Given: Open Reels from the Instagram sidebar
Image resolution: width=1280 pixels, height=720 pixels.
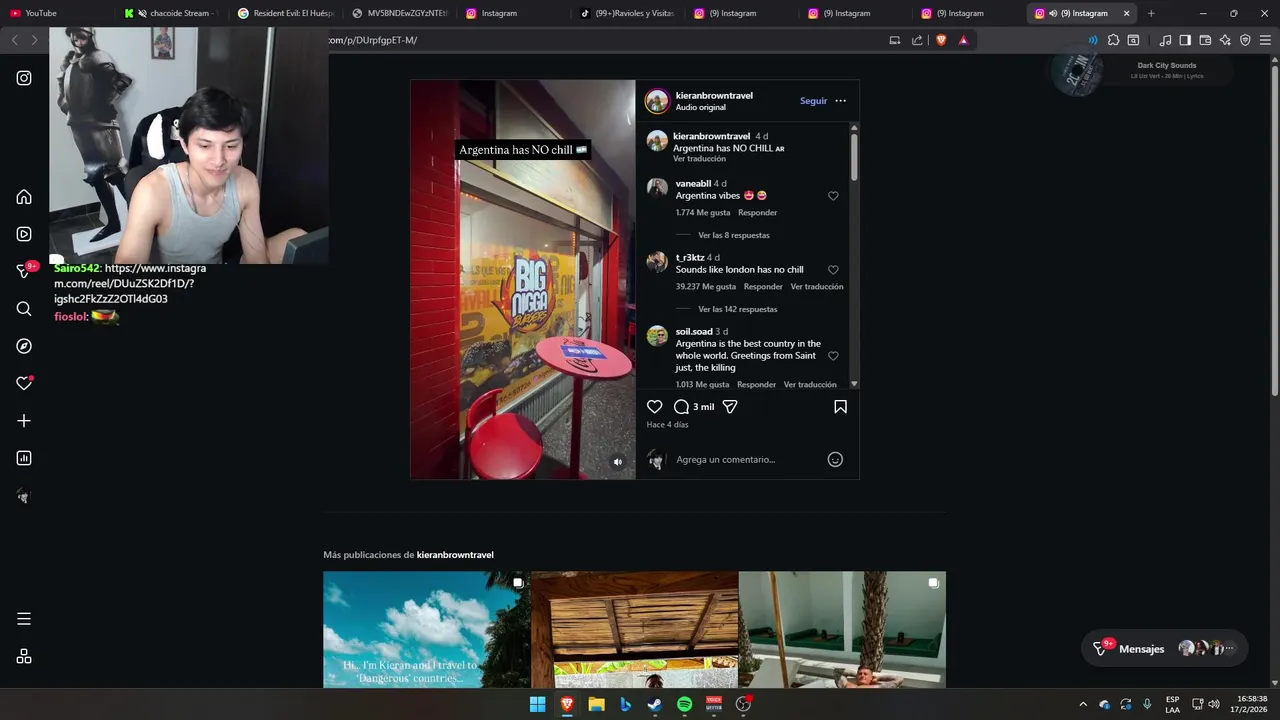Looking at the screenshot, I should [x=24, y=234].
